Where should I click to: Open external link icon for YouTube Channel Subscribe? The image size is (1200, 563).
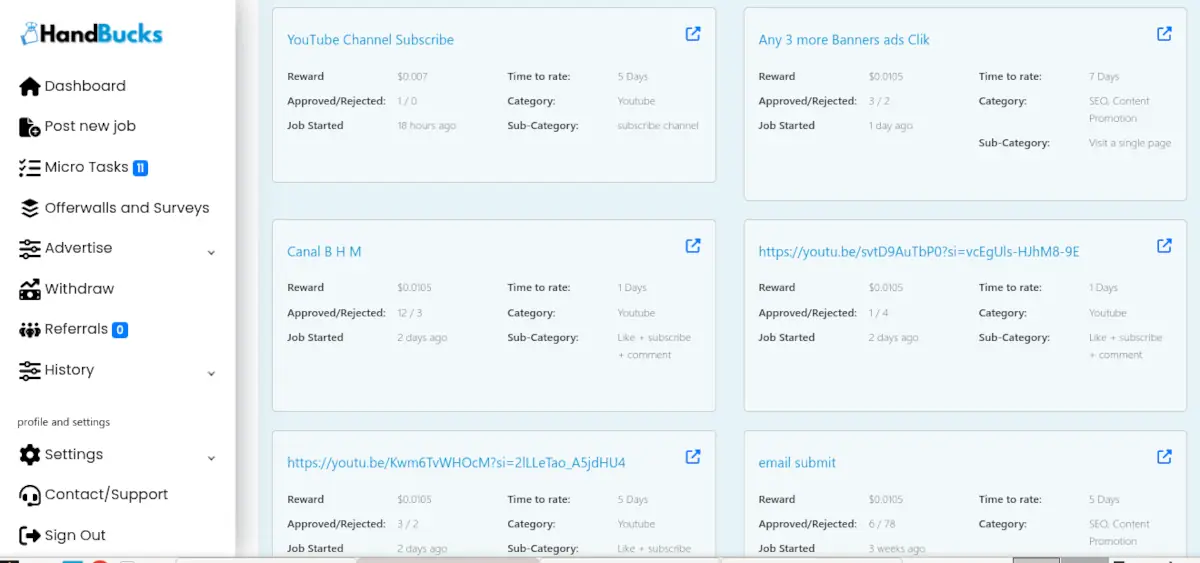(692, 34)
